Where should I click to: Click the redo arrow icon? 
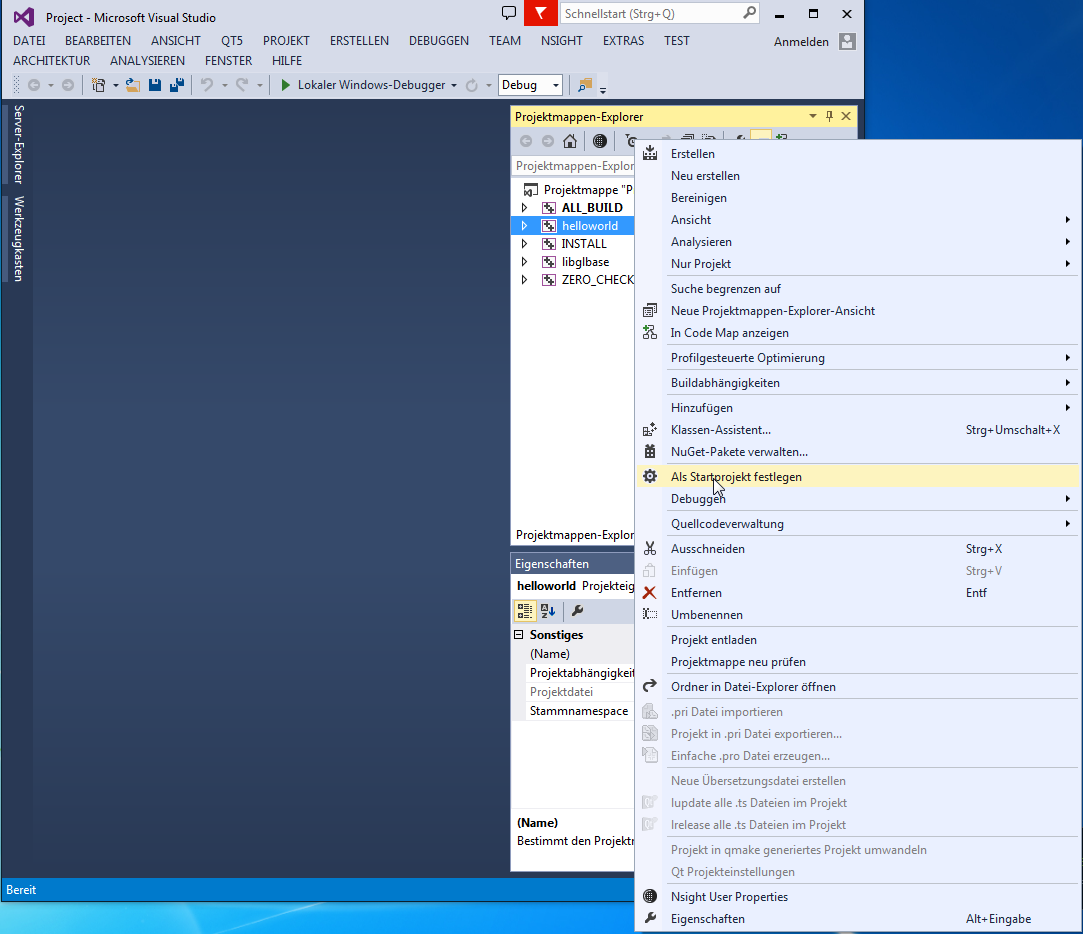click(242, 85)
